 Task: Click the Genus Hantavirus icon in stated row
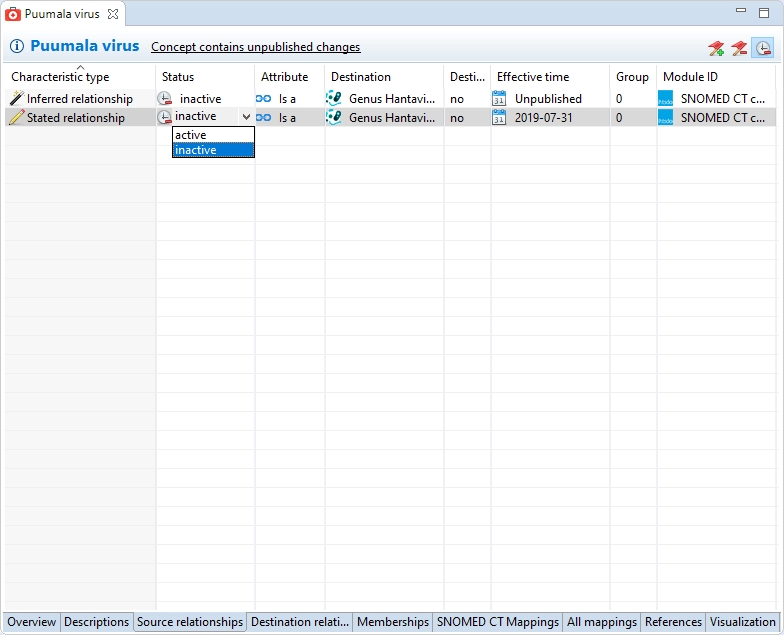pyautogui.click(x=334, y=118)
